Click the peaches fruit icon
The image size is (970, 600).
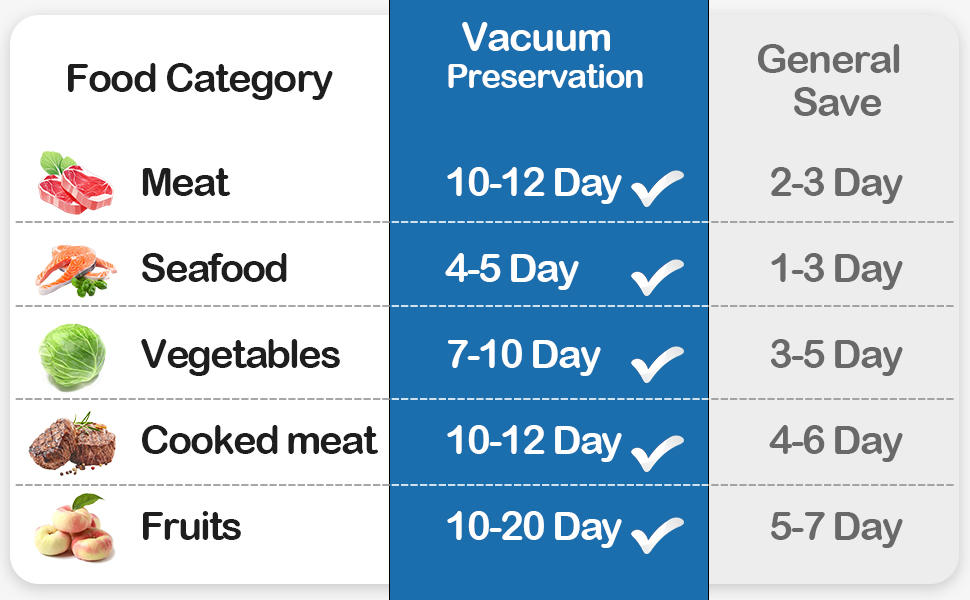74,527
